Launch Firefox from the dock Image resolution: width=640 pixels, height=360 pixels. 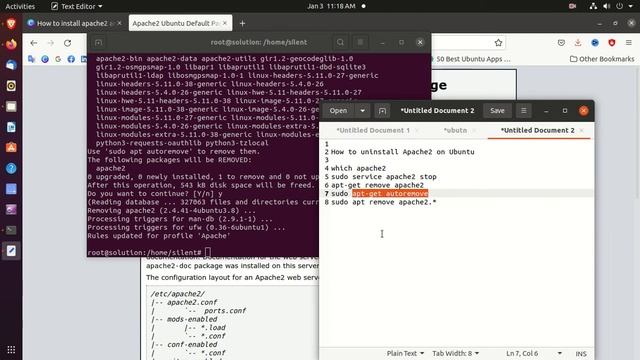coord(11,44)
